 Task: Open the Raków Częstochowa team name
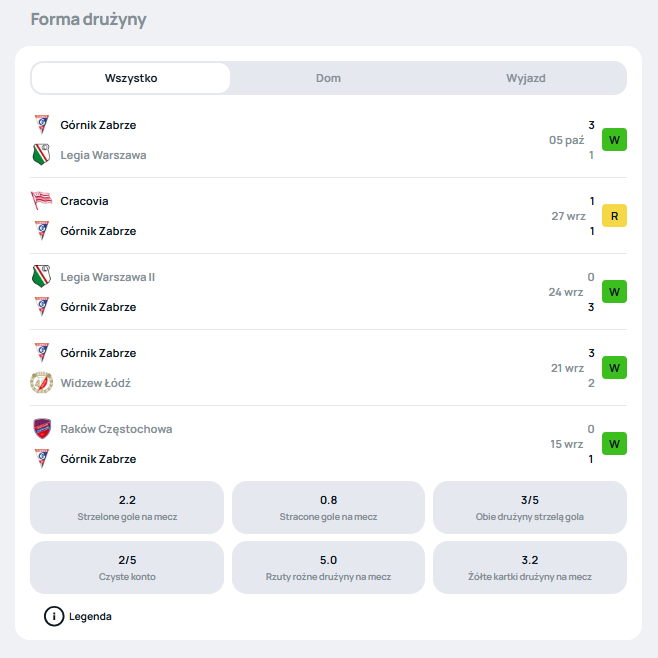coord(116,429)
